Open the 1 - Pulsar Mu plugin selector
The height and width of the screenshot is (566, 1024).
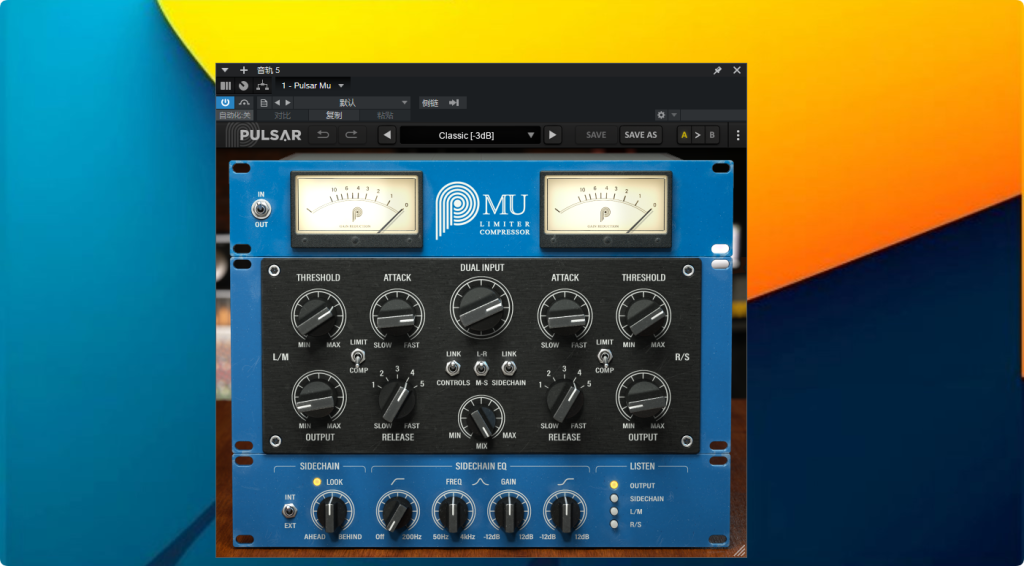click(x=312, y=86)
